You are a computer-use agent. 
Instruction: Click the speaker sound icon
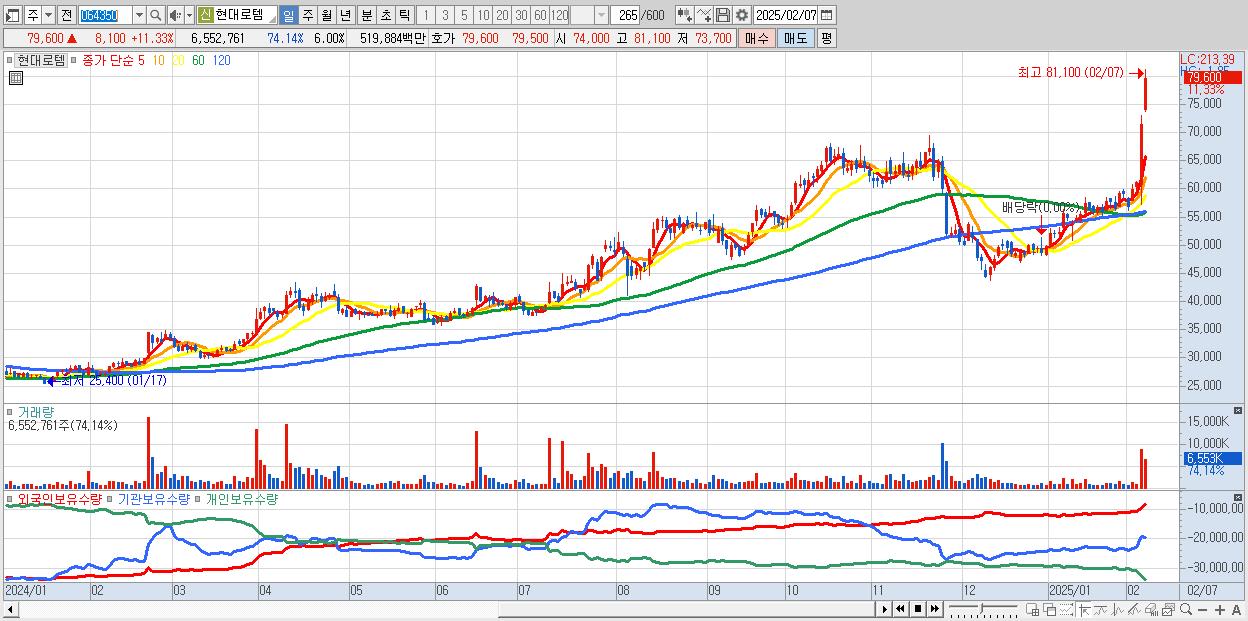point(175,15)
